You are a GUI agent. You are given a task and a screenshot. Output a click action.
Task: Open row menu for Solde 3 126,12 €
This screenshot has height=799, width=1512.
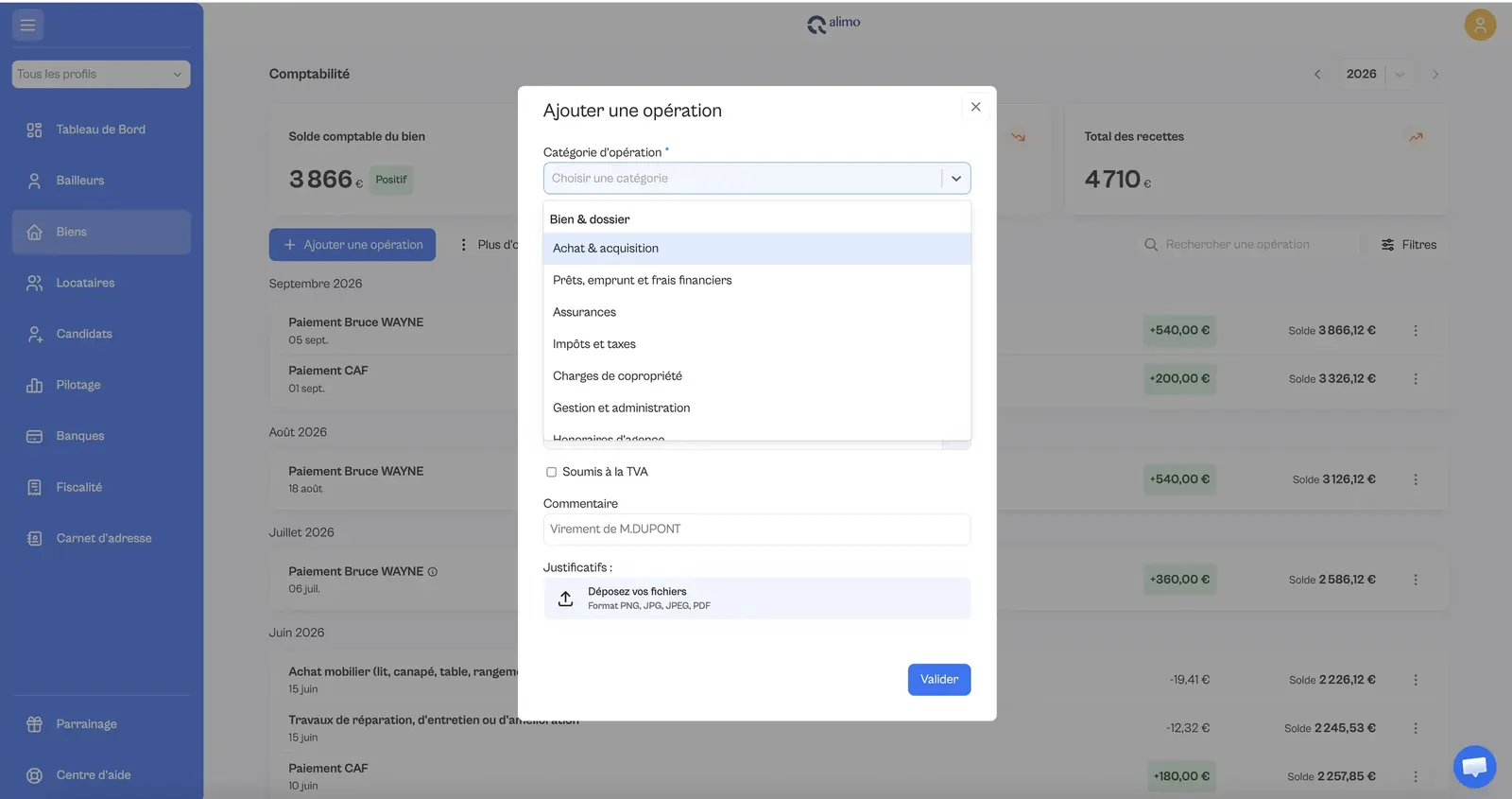click(1416, 479)
